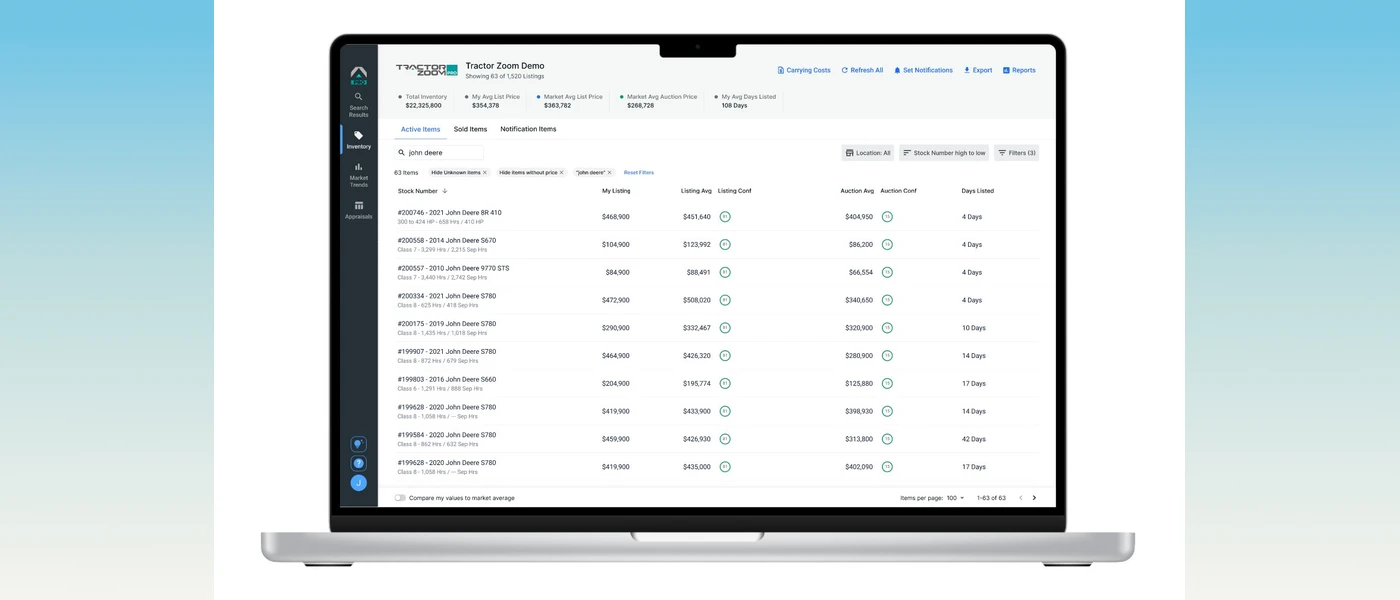Open Market Trends from the sidebar
The image size is (1400, 600).
(358, 175)
